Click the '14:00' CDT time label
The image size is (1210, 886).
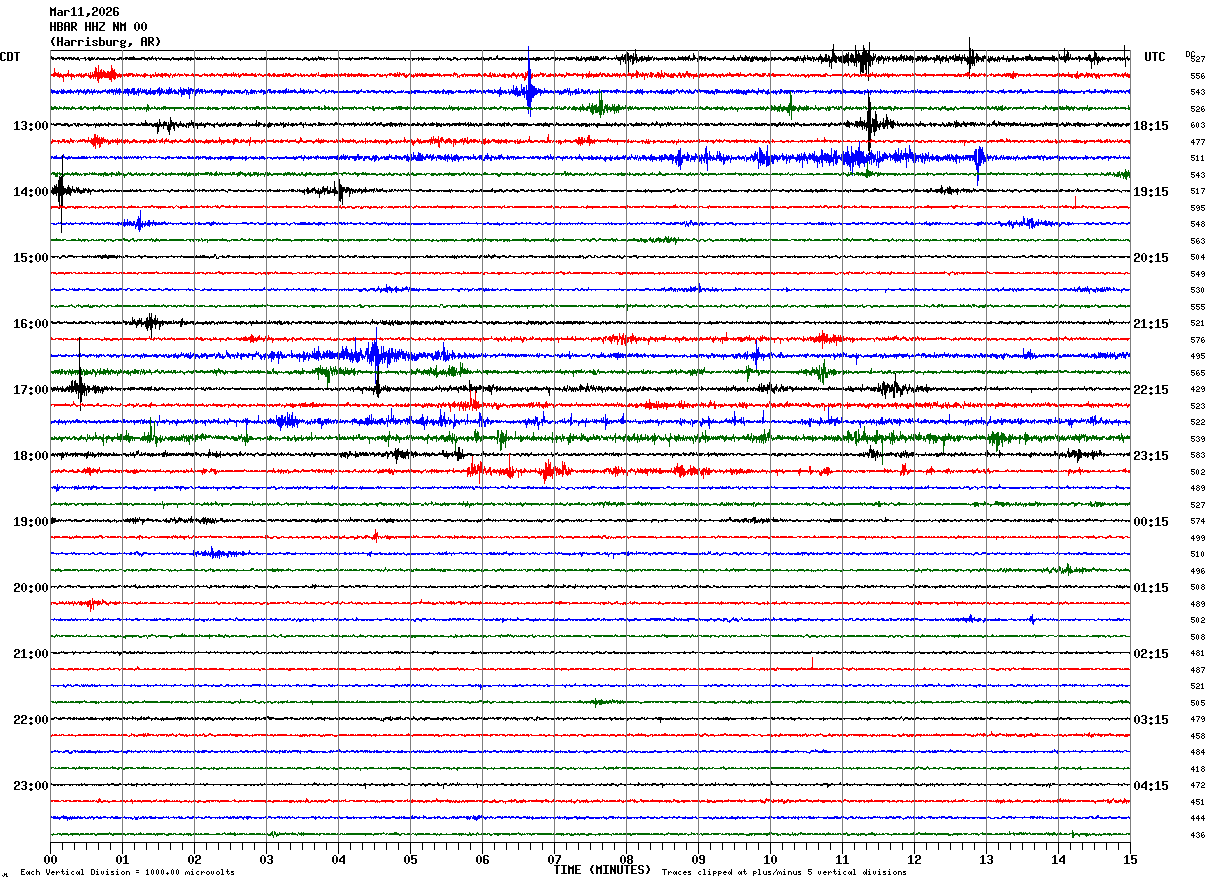tap(30, 192)
